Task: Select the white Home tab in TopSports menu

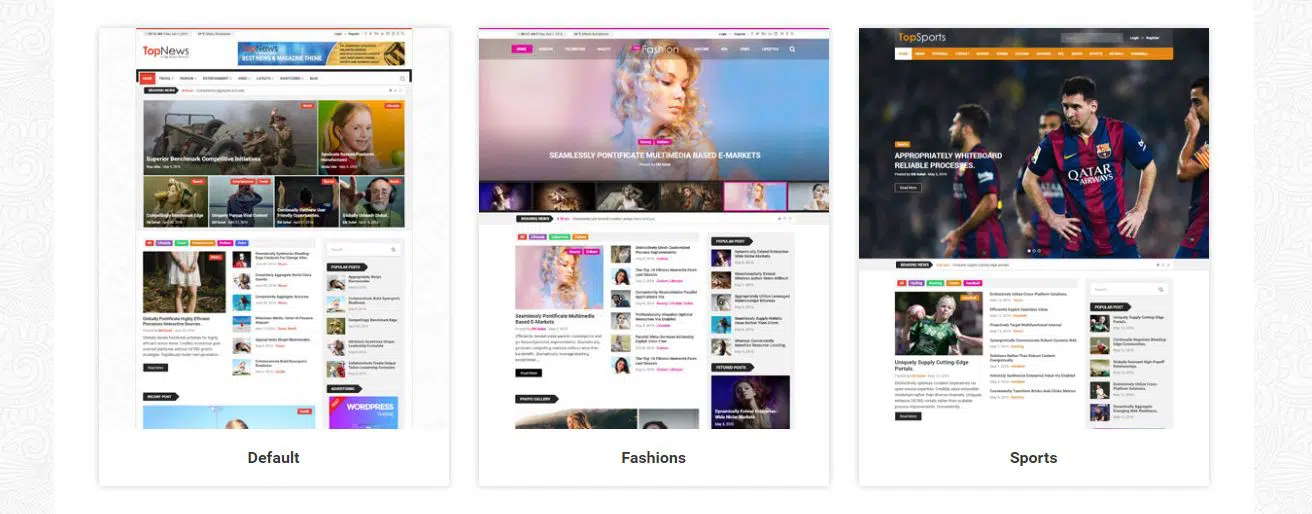Action: [903, 53]
